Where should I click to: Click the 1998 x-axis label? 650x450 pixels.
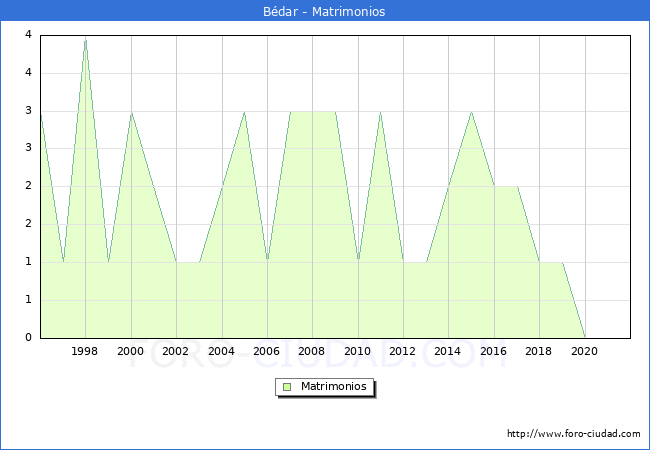(85, 351)
